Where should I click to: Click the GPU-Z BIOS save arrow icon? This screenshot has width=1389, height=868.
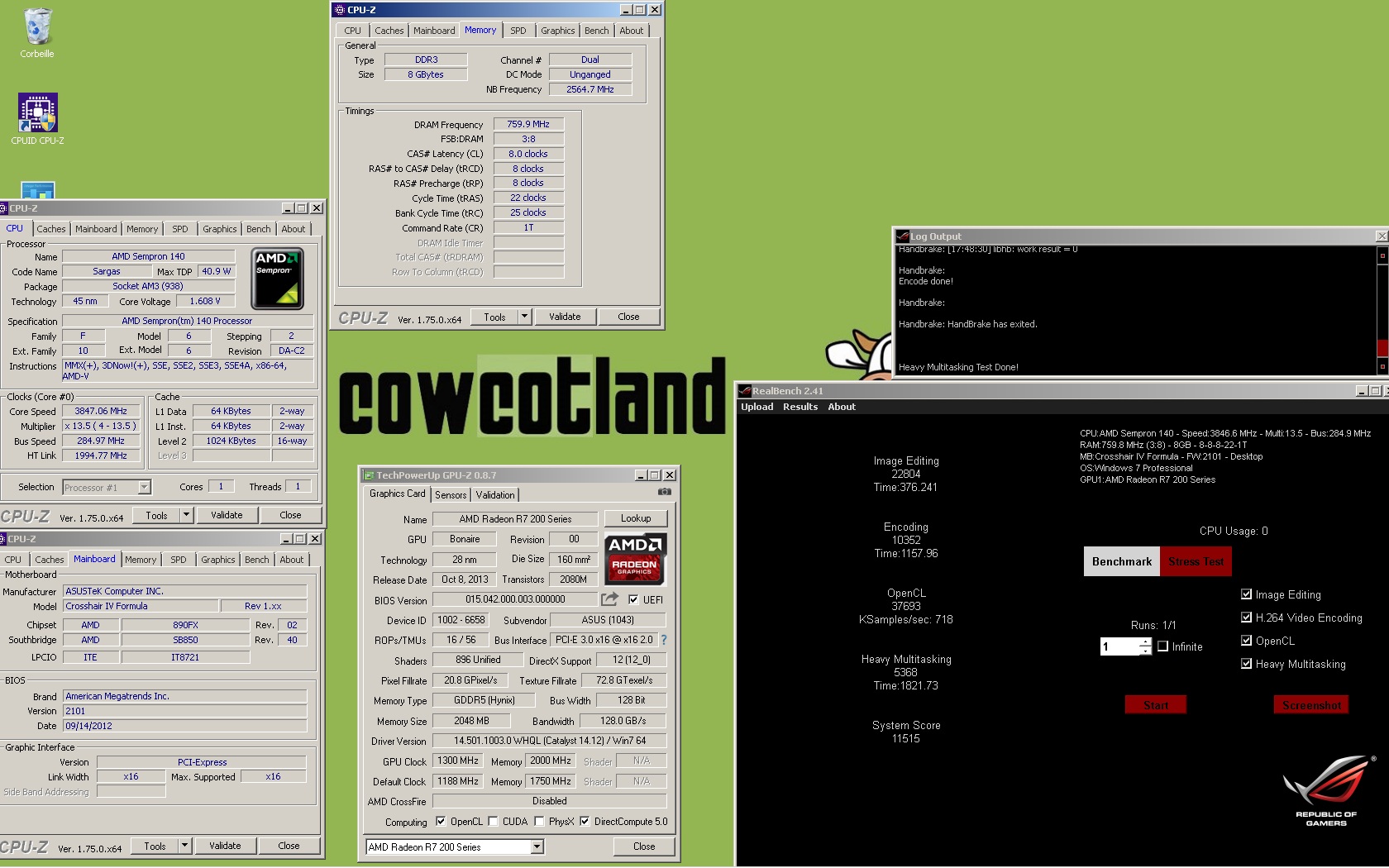(609, 599)
